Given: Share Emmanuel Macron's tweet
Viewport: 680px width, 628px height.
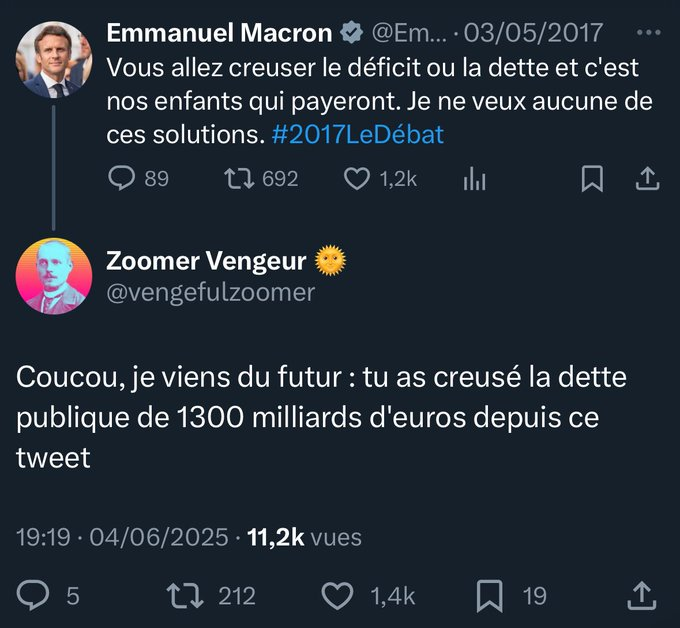Looking at the screenshot, I should click(647, 179).
